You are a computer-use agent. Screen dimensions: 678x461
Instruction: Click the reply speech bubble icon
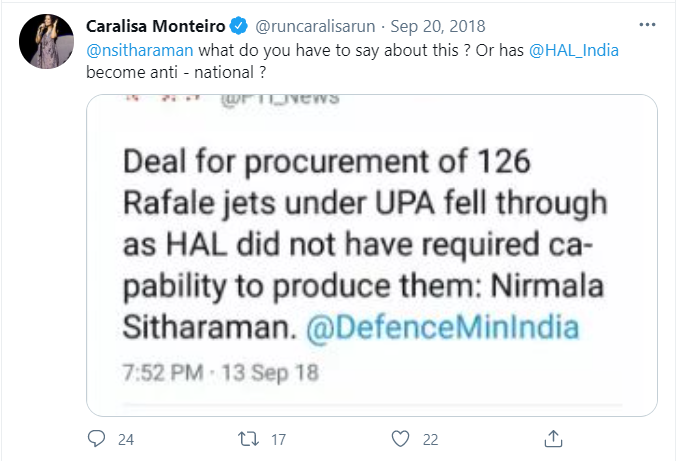pos(96,438)
